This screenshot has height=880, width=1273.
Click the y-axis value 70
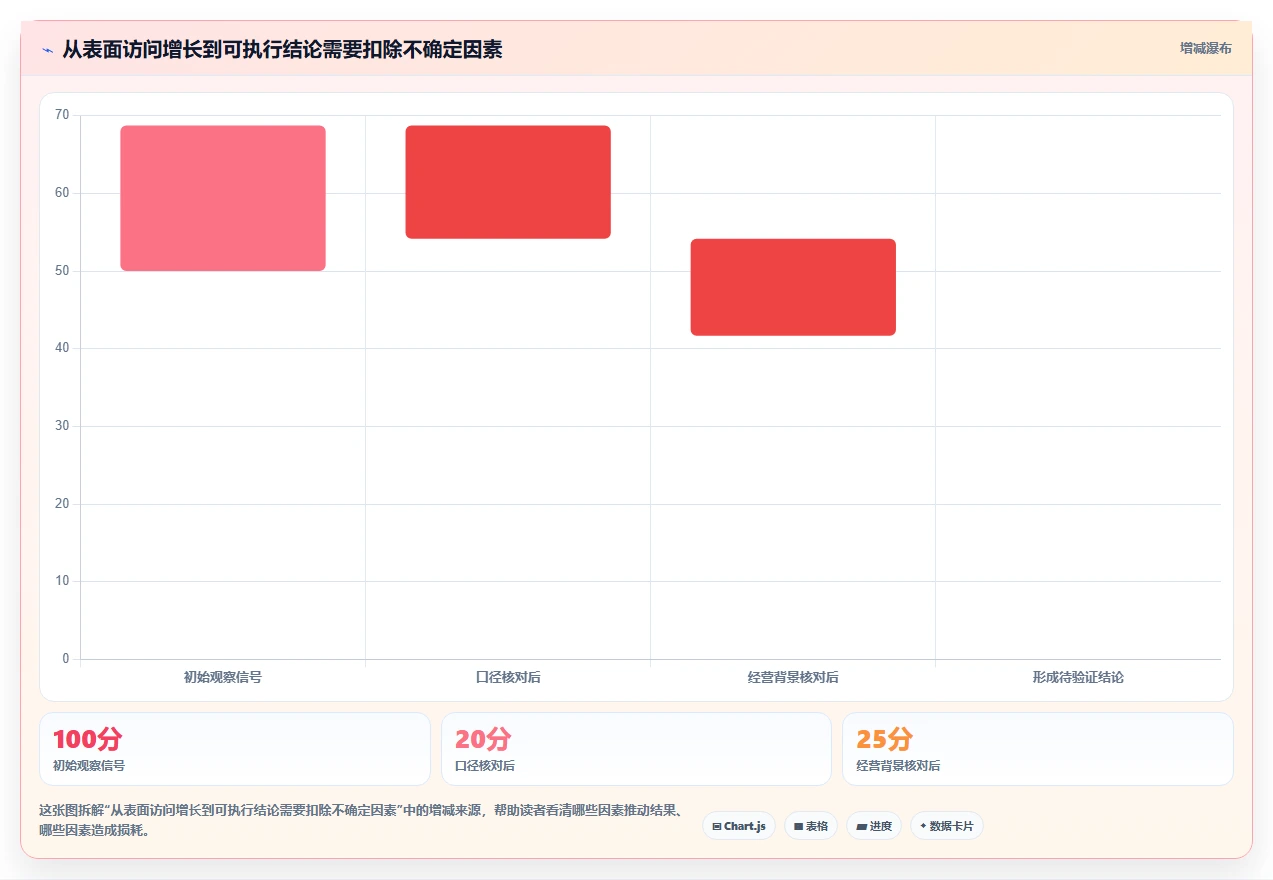[62, 115]
